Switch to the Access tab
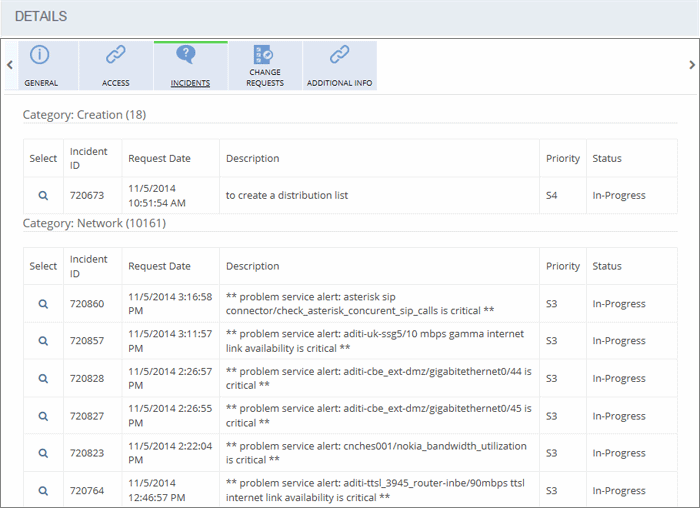The image size is (700, 508). pos(116,66)
